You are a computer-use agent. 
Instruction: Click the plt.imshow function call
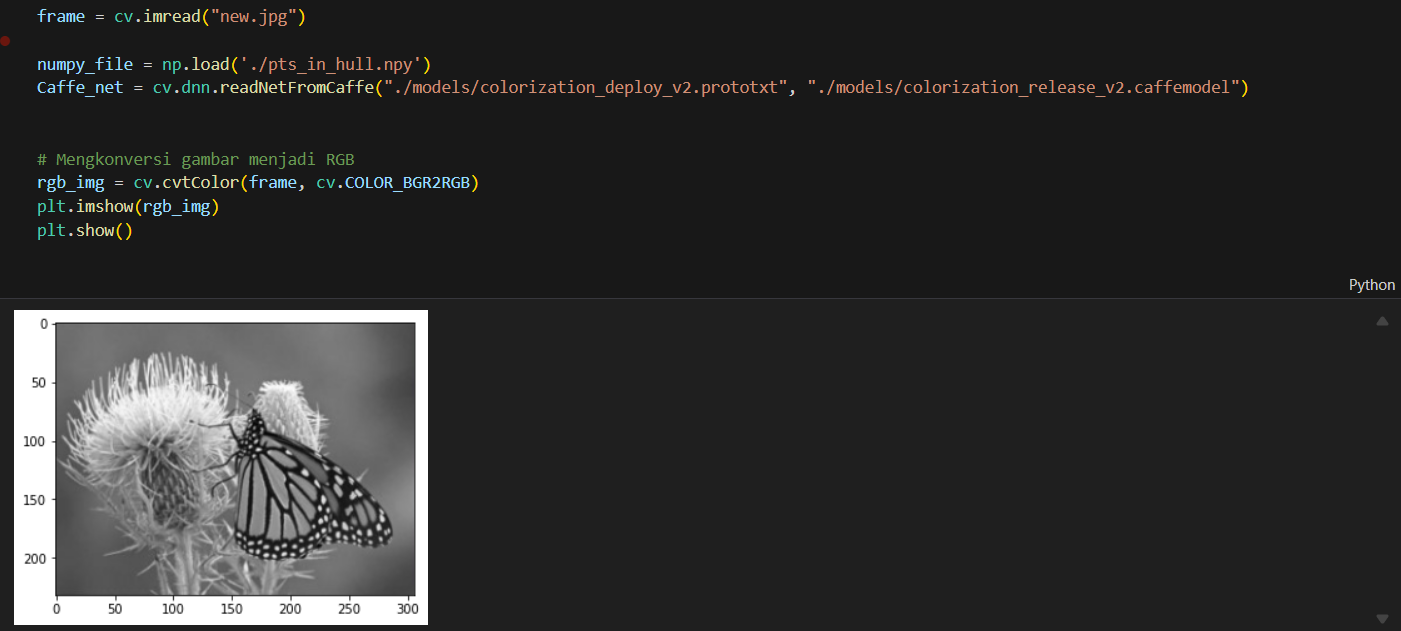pos(105,207)
